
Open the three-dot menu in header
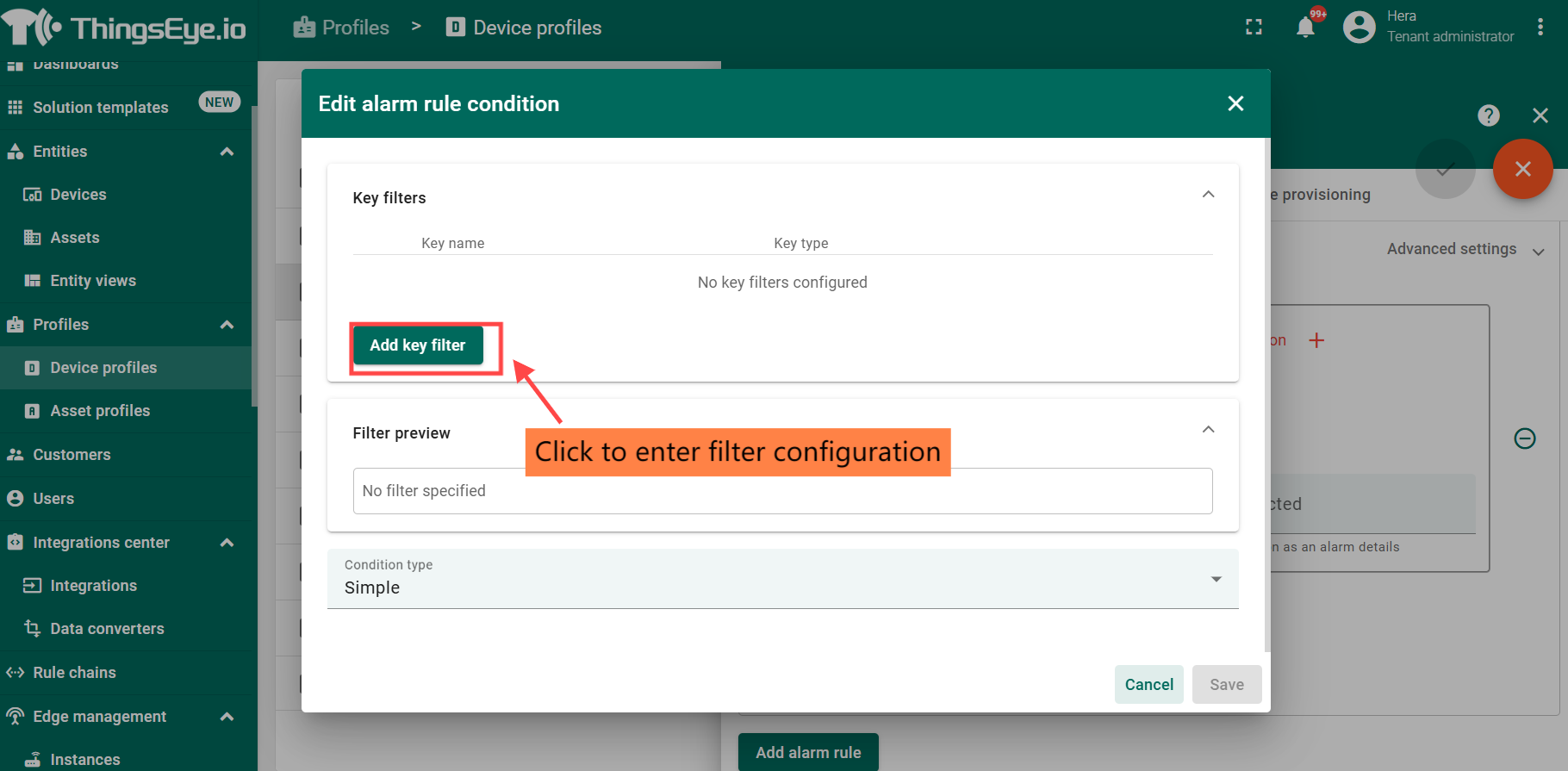point(1540,28)
